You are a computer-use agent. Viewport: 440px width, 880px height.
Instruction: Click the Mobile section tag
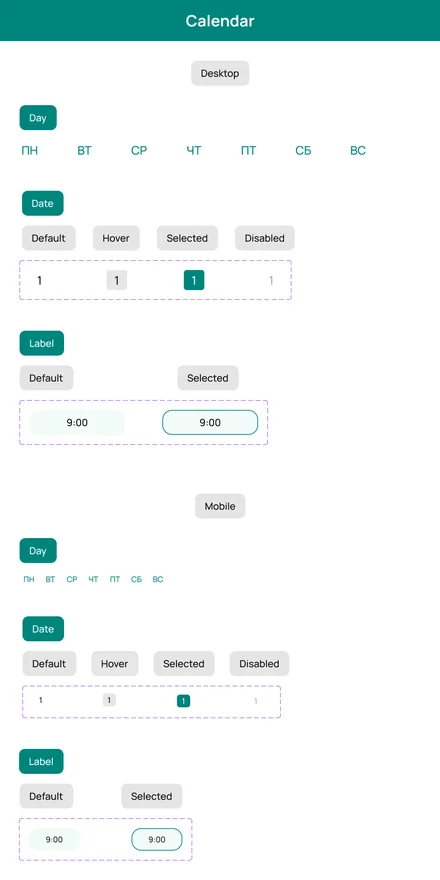220,506
